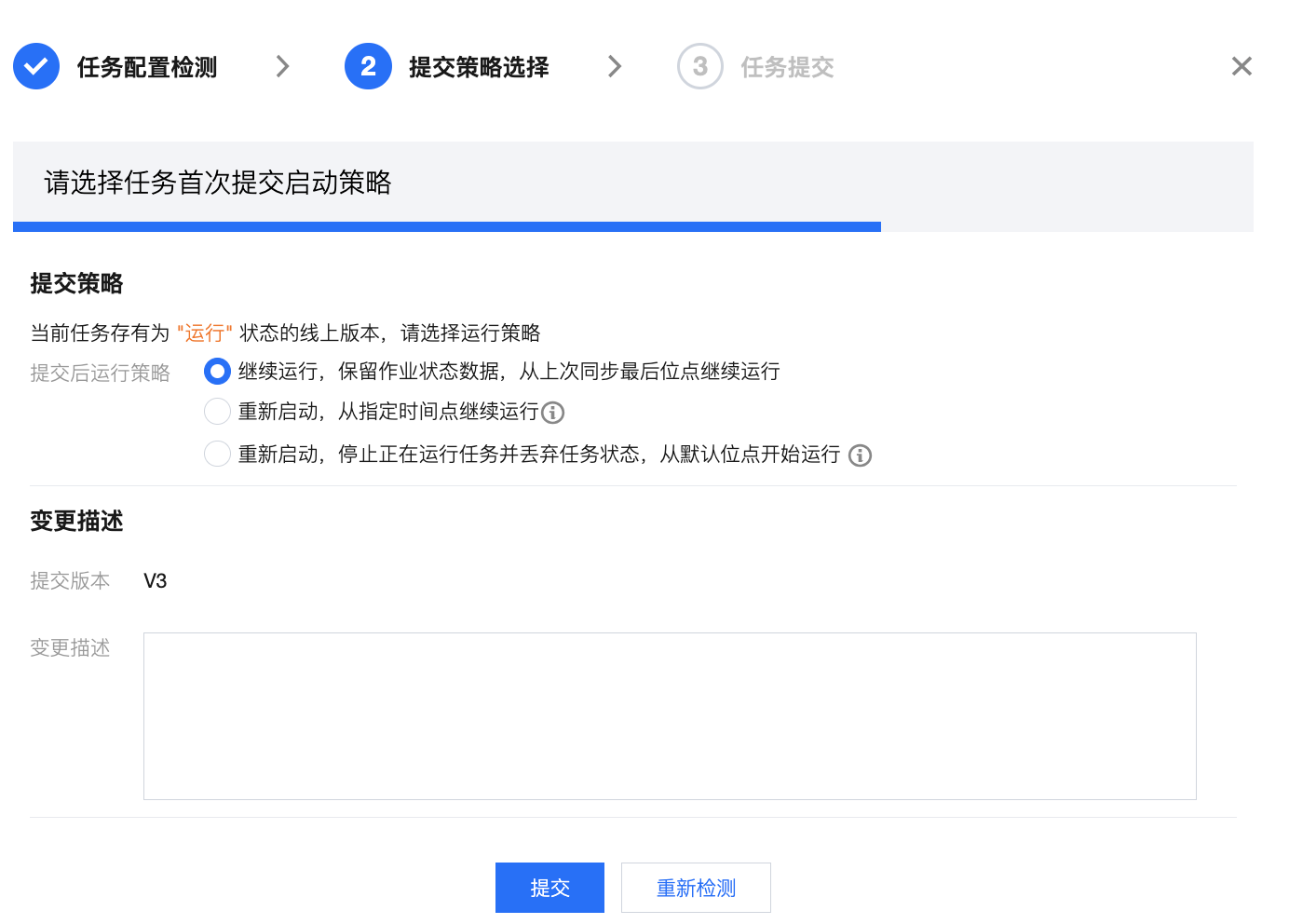Click info icon beside discard task state option
Image resolution: width=1289 pixels, height=924 pixels.
[x=861, y=455]
